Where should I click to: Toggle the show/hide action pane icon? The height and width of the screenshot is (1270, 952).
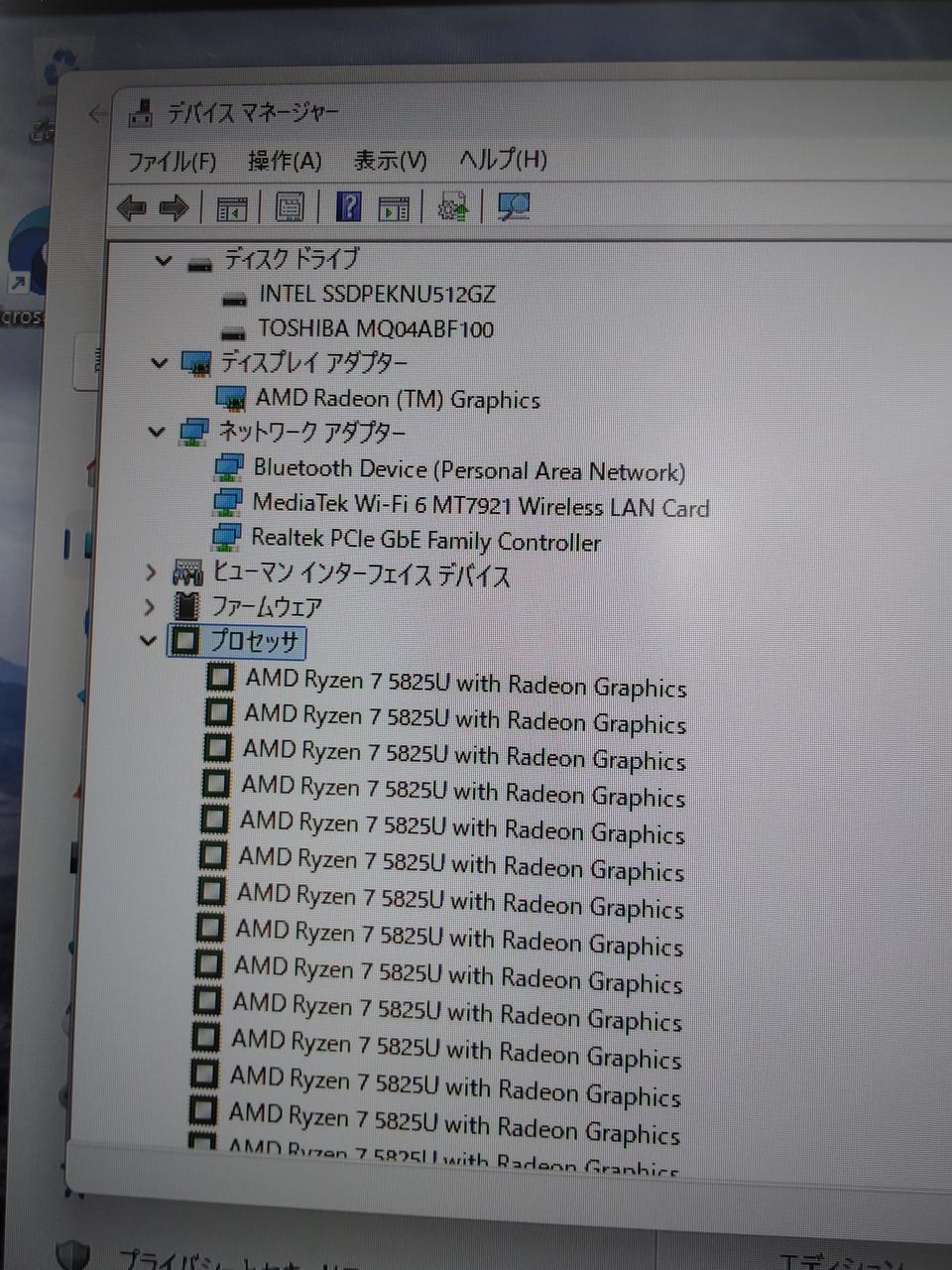tap(394, 208)
